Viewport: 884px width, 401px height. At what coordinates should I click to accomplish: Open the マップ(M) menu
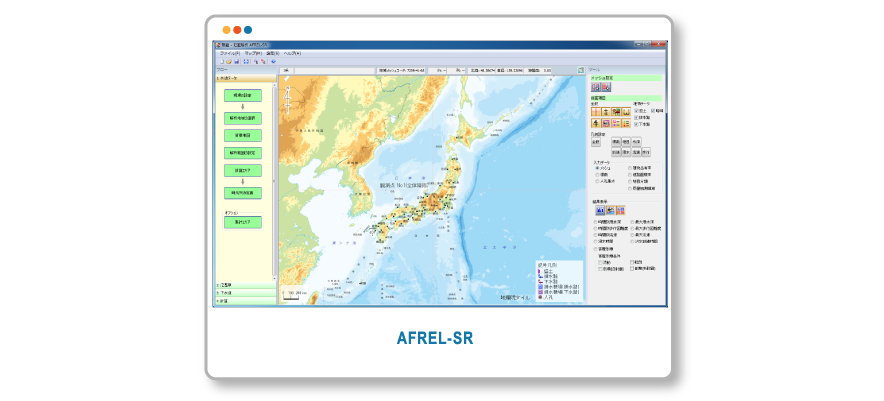pos(253,54)
